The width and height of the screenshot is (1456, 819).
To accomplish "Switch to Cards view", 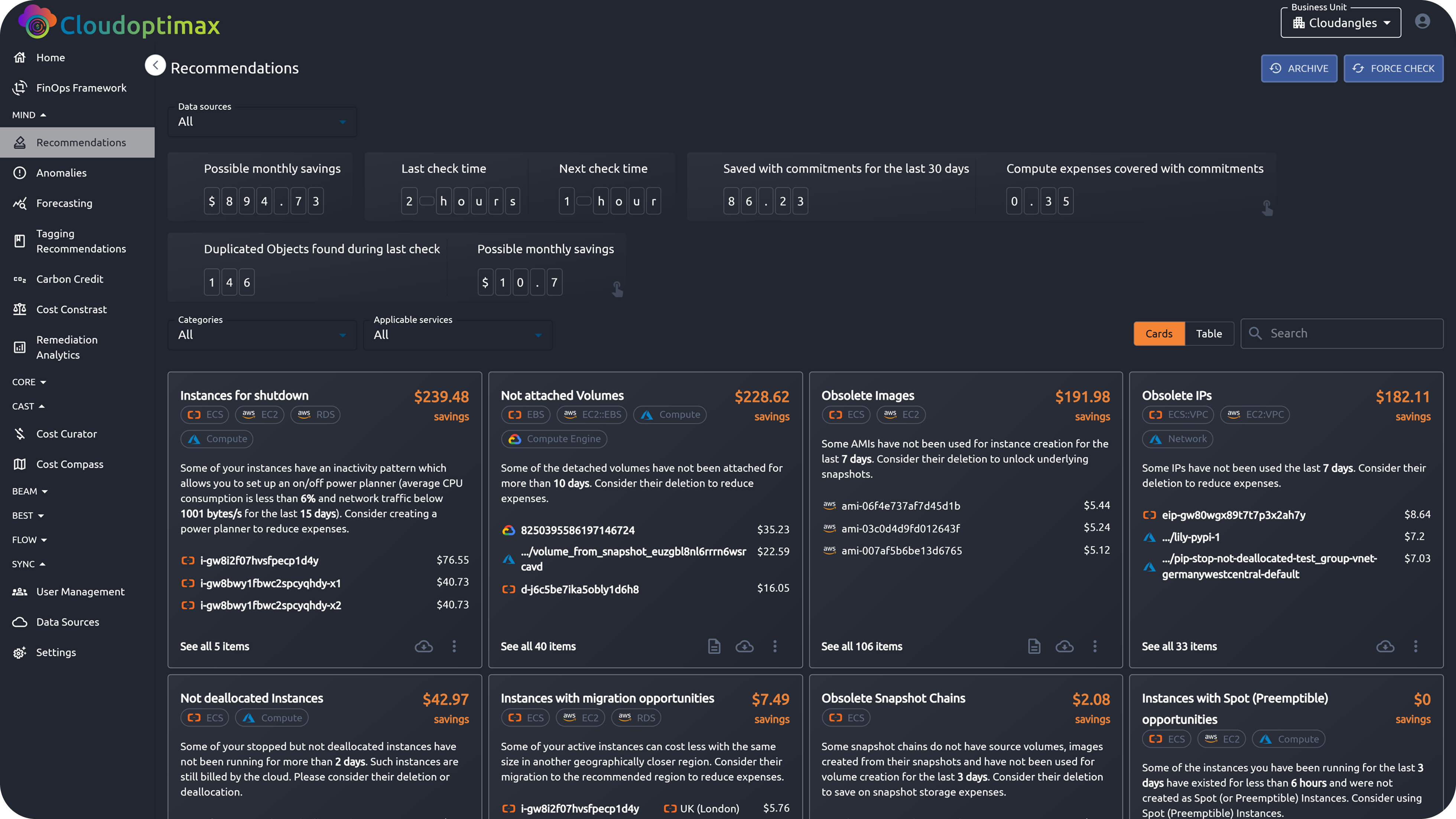I will (x=1159, y=334).
